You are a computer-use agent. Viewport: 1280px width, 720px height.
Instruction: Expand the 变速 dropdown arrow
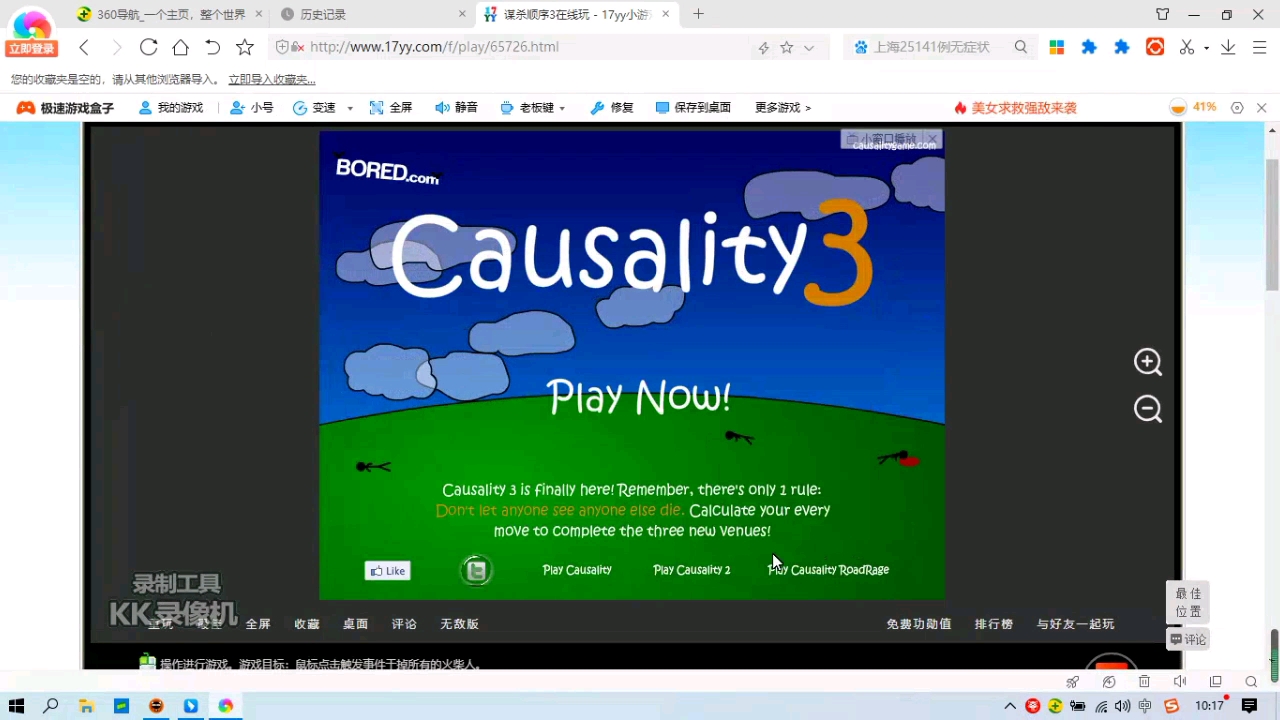(x=350, y=108)
